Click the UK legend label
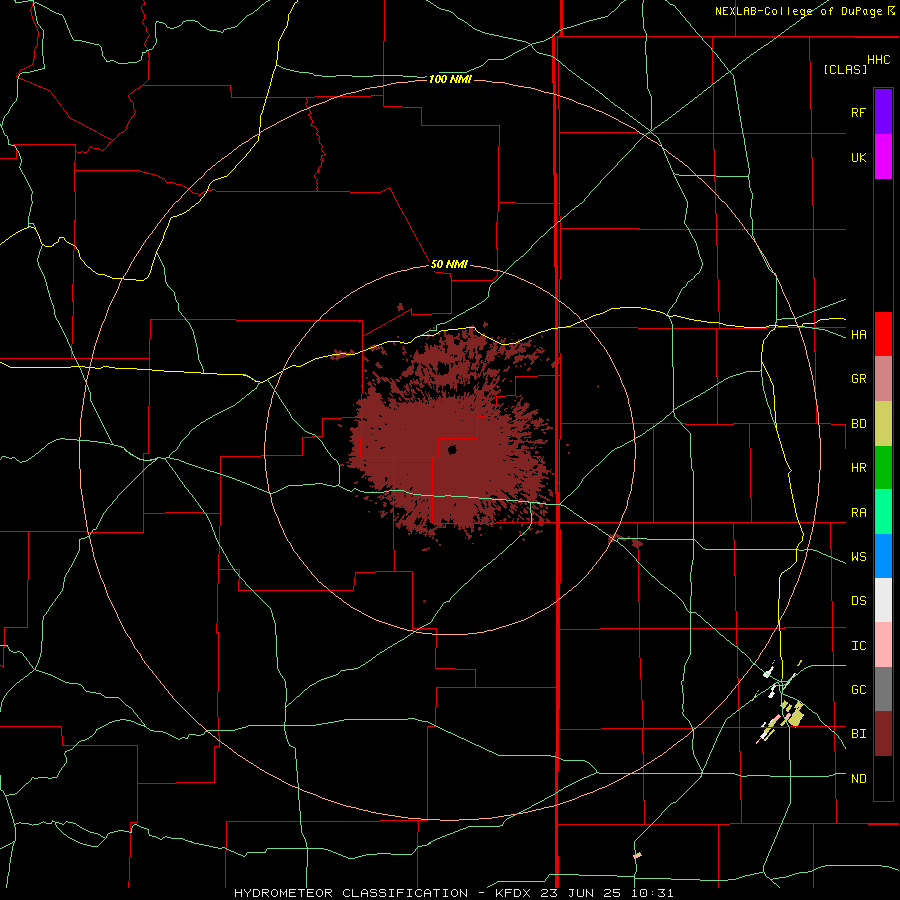Screen dimensions: 900x900 coord(858,157)
